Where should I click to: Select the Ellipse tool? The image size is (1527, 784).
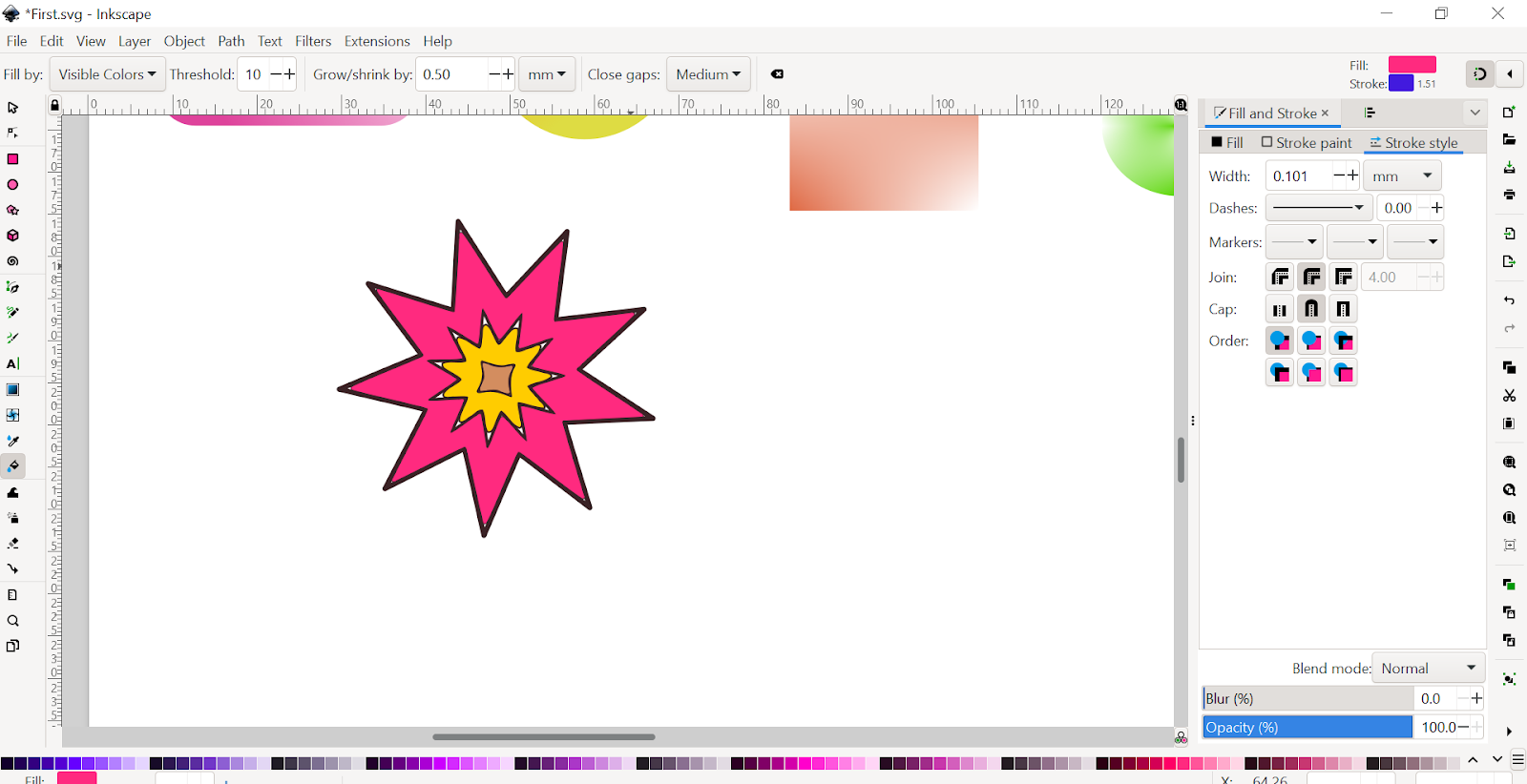[12, 185]
